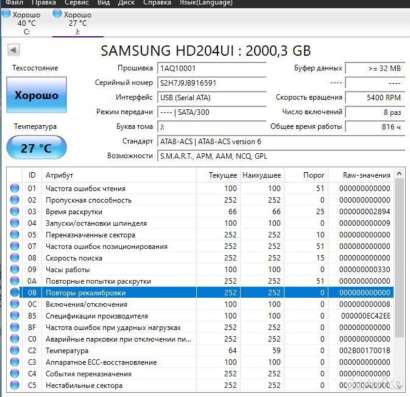Click the status icon for attribute C0
Screen dimensions: 410x397
pos(14,339)
